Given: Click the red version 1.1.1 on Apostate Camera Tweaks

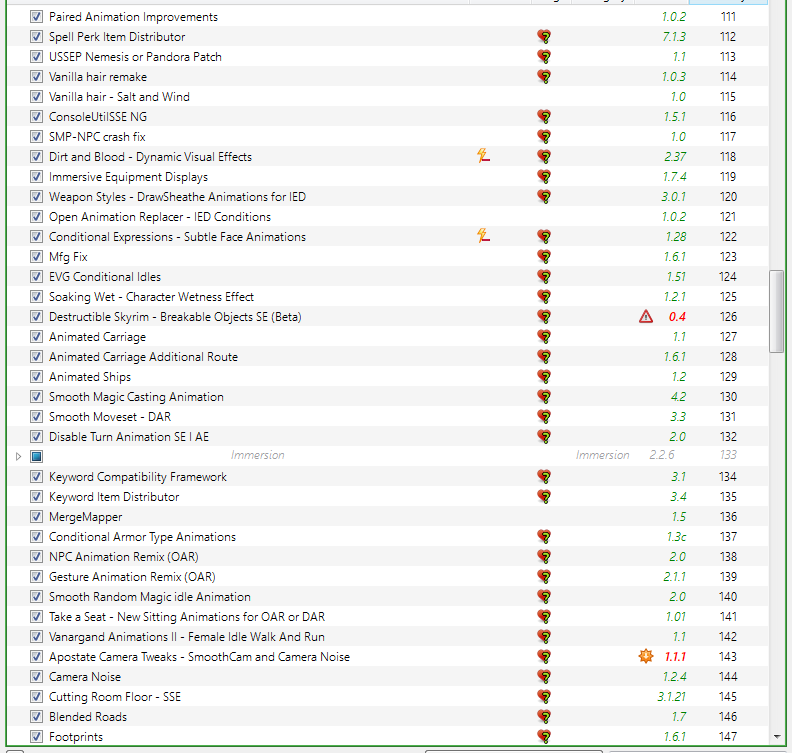Looking at the screenshot, I should point(675,657).
